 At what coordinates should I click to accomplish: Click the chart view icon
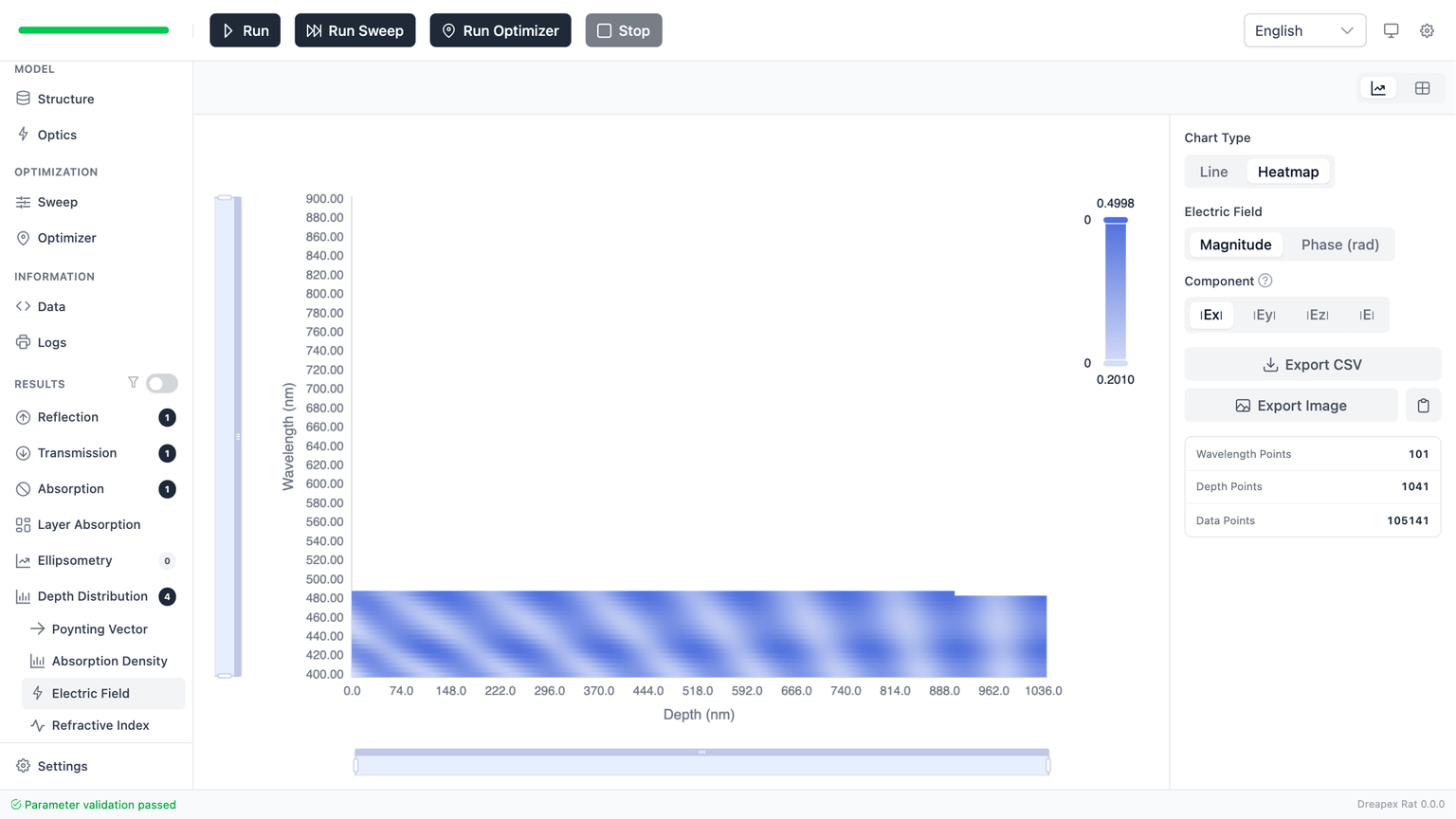(1377, 88)
